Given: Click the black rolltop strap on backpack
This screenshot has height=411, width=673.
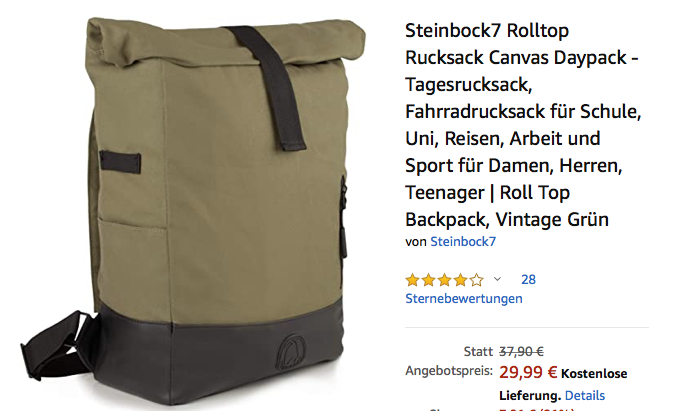Looking at the screenshot, I should (x=270, y=87).
